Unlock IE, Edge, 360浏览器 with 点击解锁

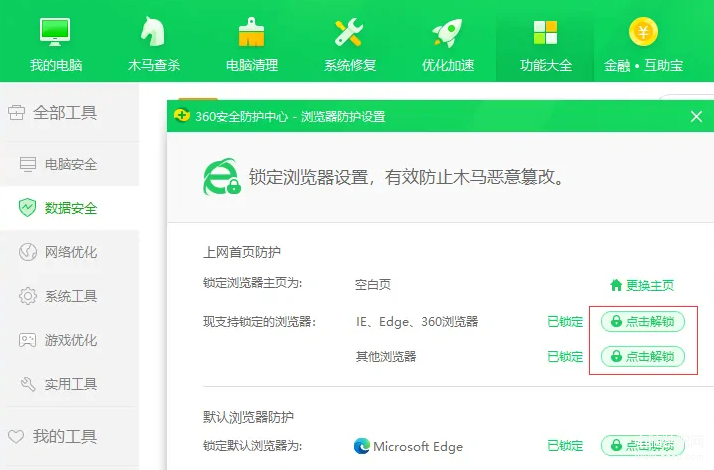tap(643, 322)
